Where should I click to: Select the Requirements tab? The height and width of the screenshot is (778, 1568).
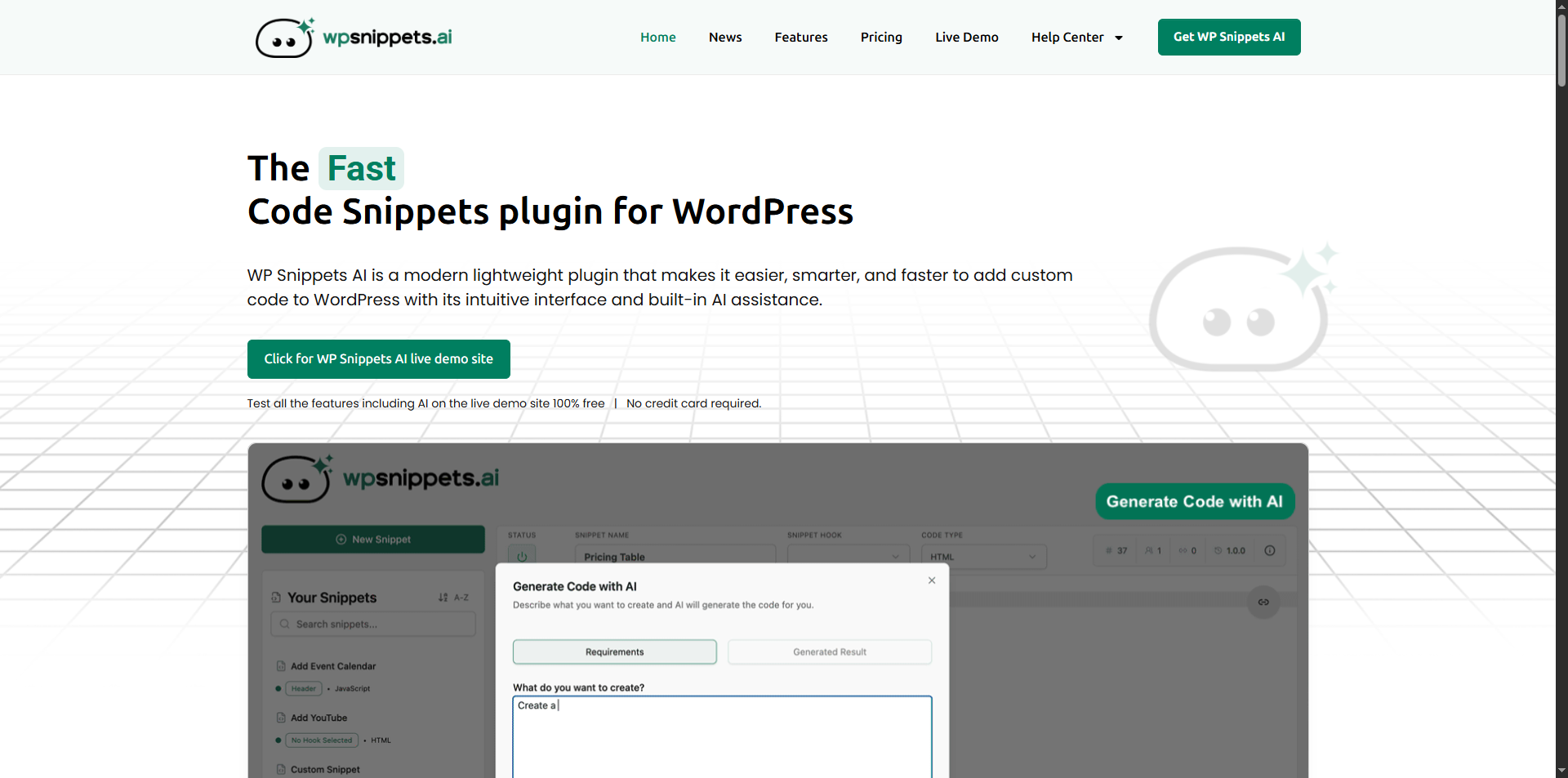[615, 652]
